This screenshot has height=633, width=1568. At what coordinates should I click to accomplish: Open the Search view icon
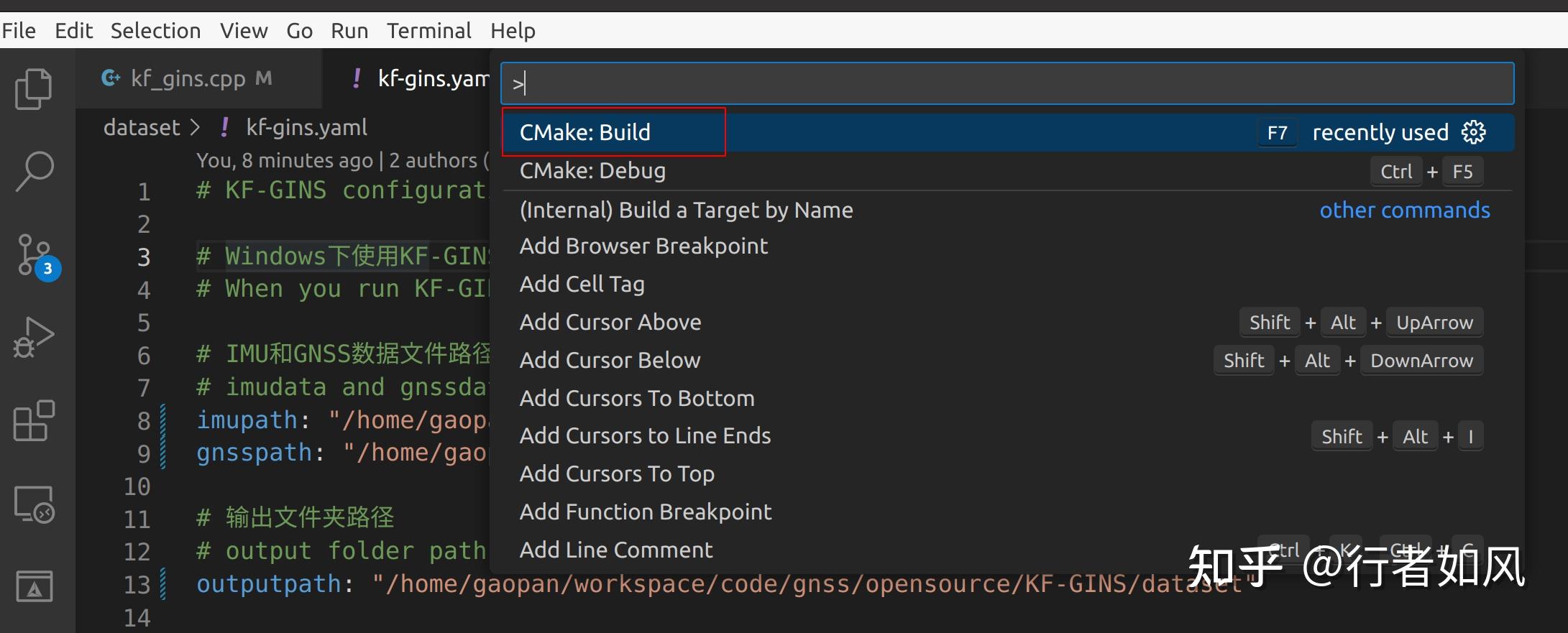pyautogui.click(x=34, y=172)
